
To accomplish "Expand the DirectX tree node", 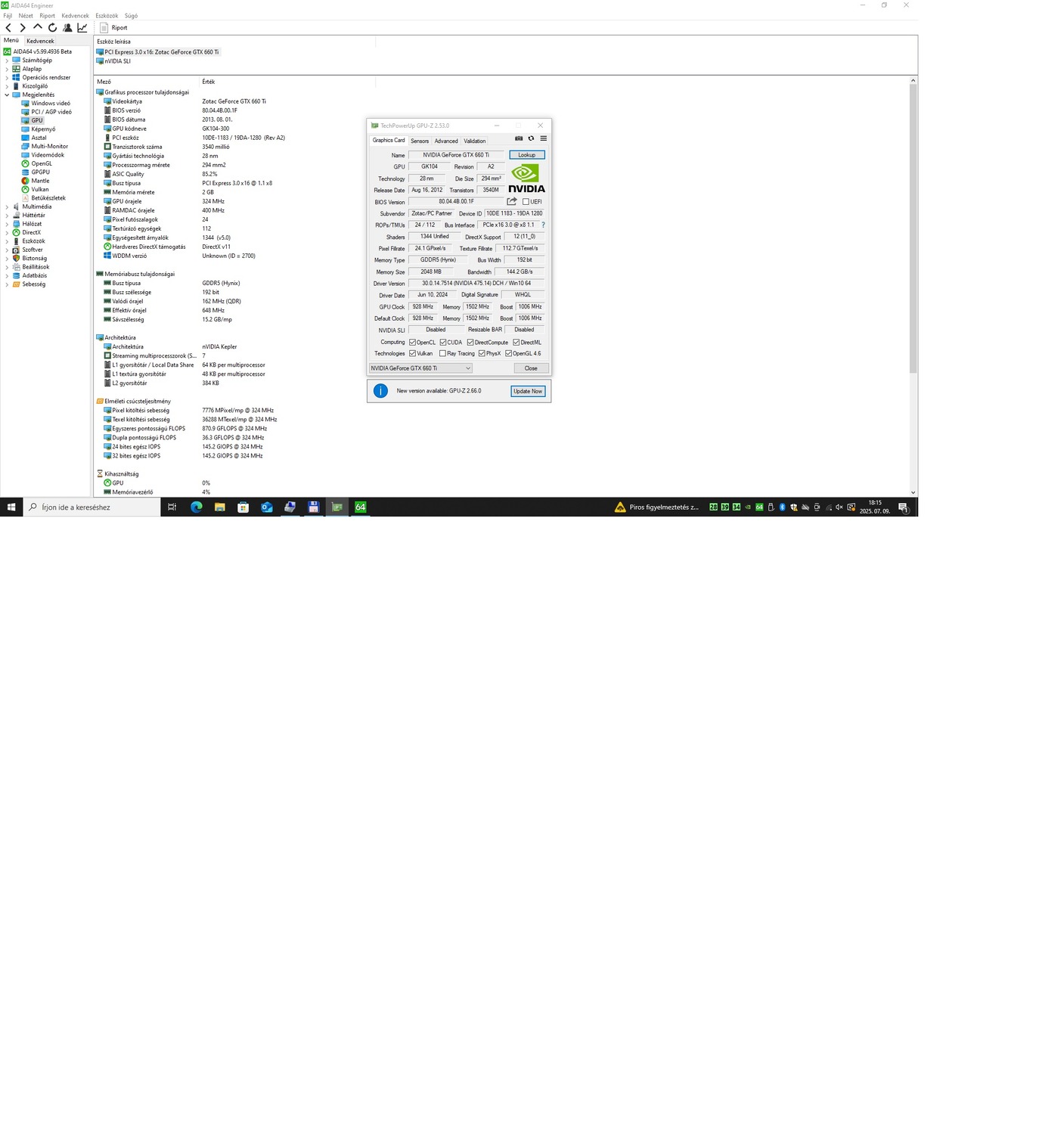I will pos(7,232).
